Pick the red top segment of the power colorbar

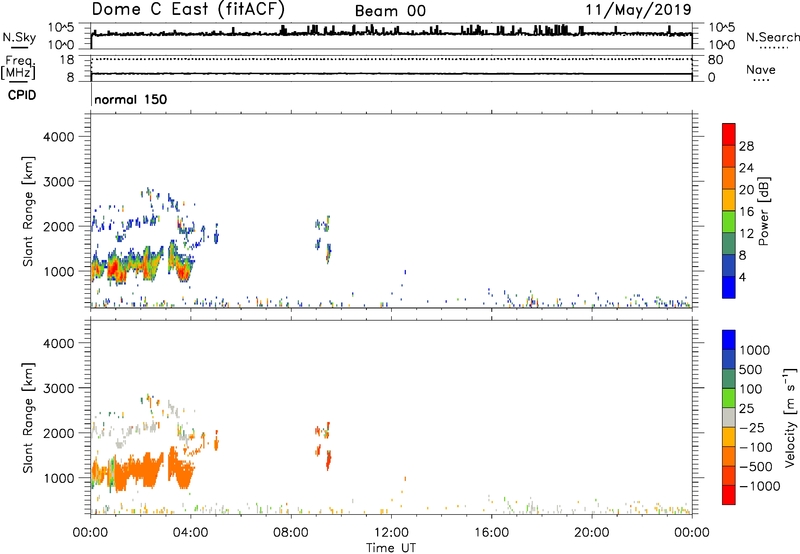click(729, 135)
